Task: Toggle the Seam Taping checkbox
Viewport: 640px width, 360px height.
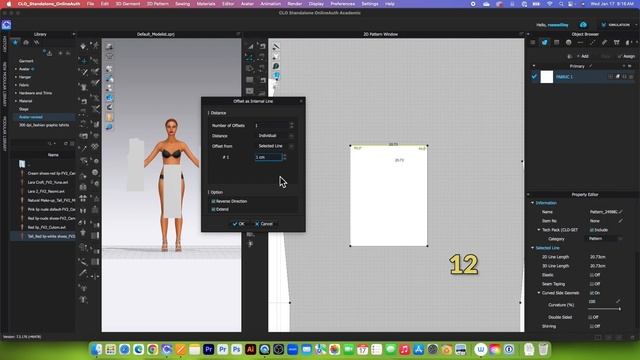Action: [x=591, y=284]
